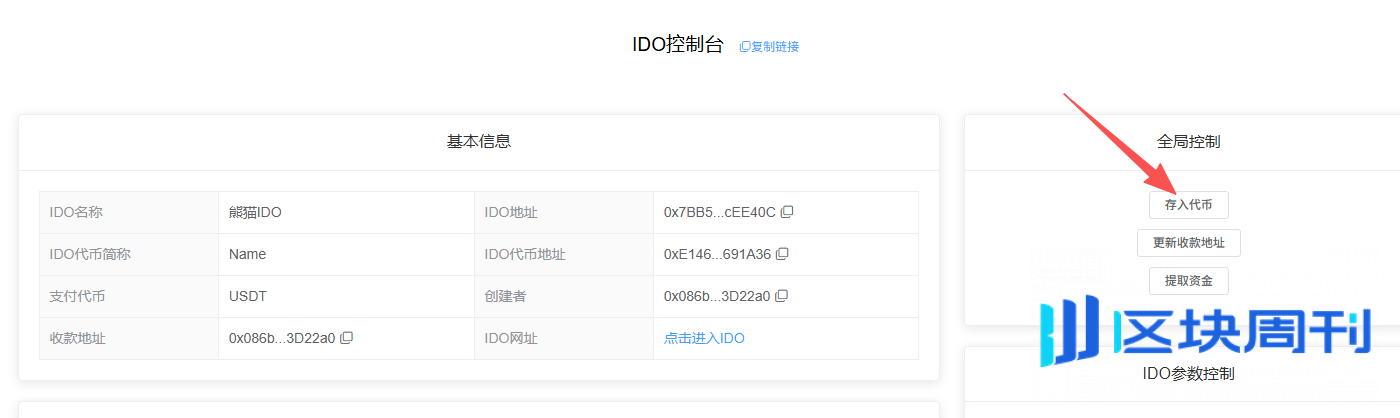Viewport: 1400px width, 418px height.
Task: Click the IDO控制台 page title
Action: (677, 45)
